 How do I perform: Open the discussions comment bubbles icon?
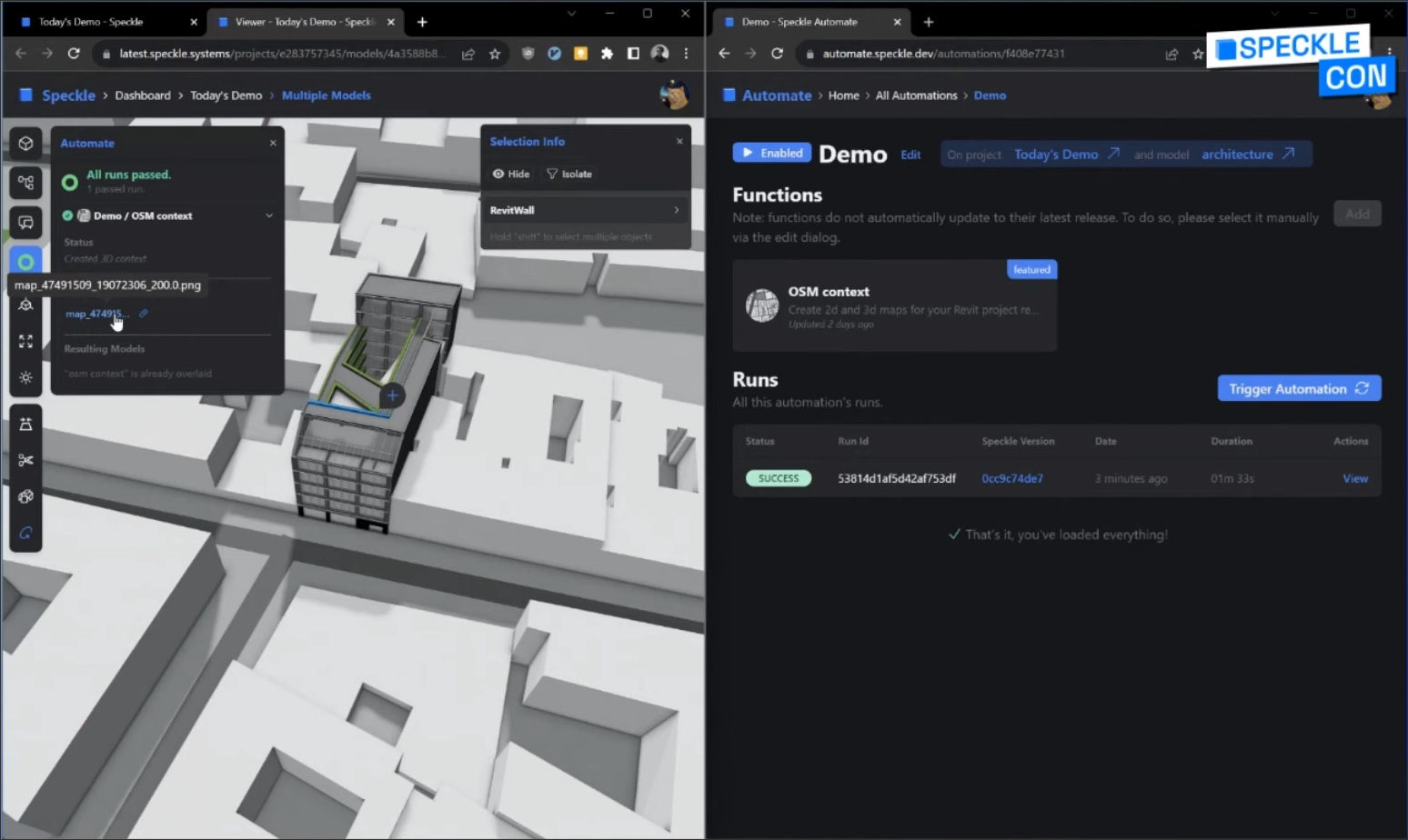[25, 223]
